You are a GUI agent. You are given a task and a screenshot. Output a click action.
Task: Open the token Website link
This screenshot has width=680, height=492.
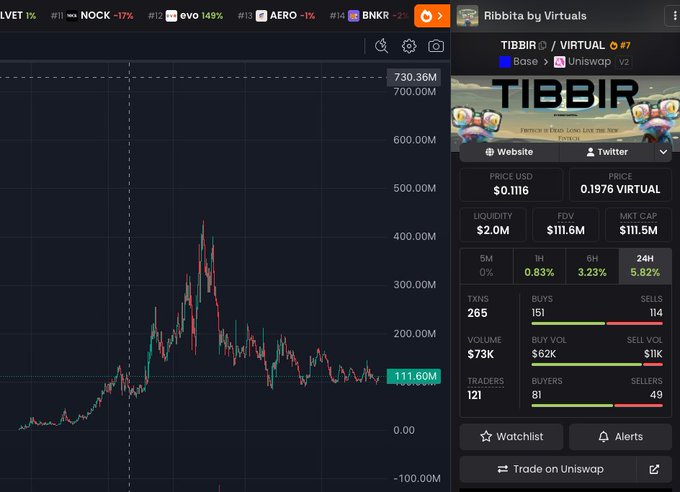(x=509, y=152)
